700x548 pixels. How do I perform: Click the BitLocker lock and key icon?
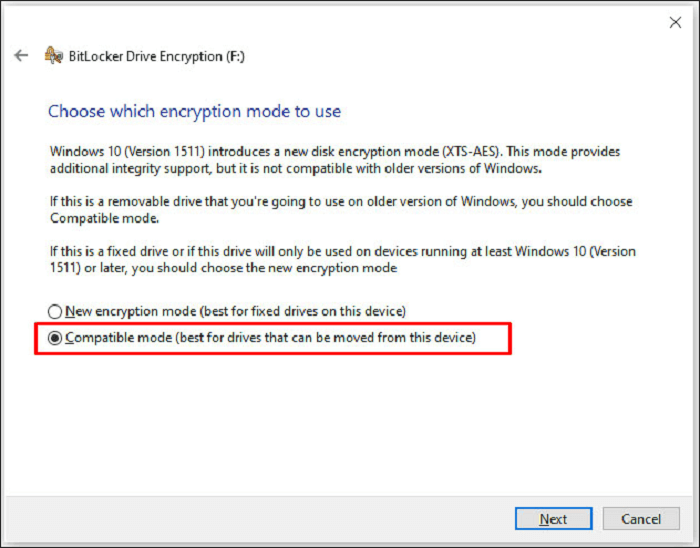tap(54, 56)
